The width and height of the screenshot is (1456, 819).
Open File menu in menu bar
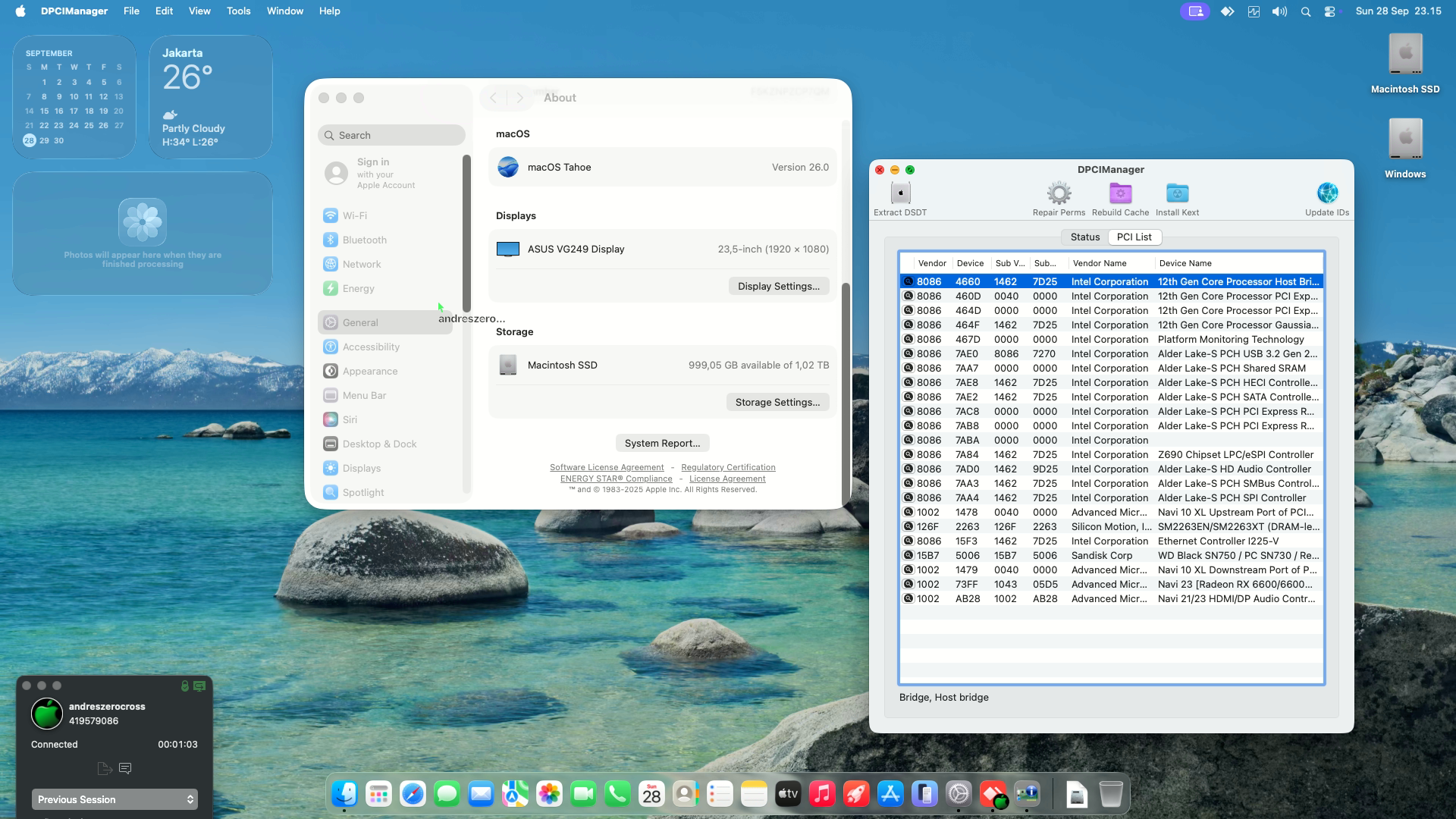click(131, 11)
